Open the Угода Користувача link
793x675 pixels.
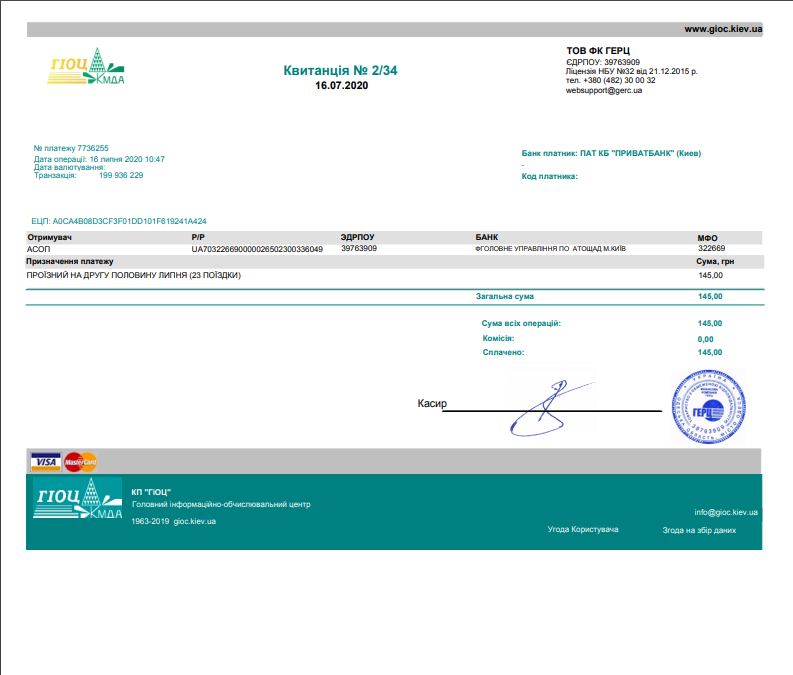pos(582,529)
